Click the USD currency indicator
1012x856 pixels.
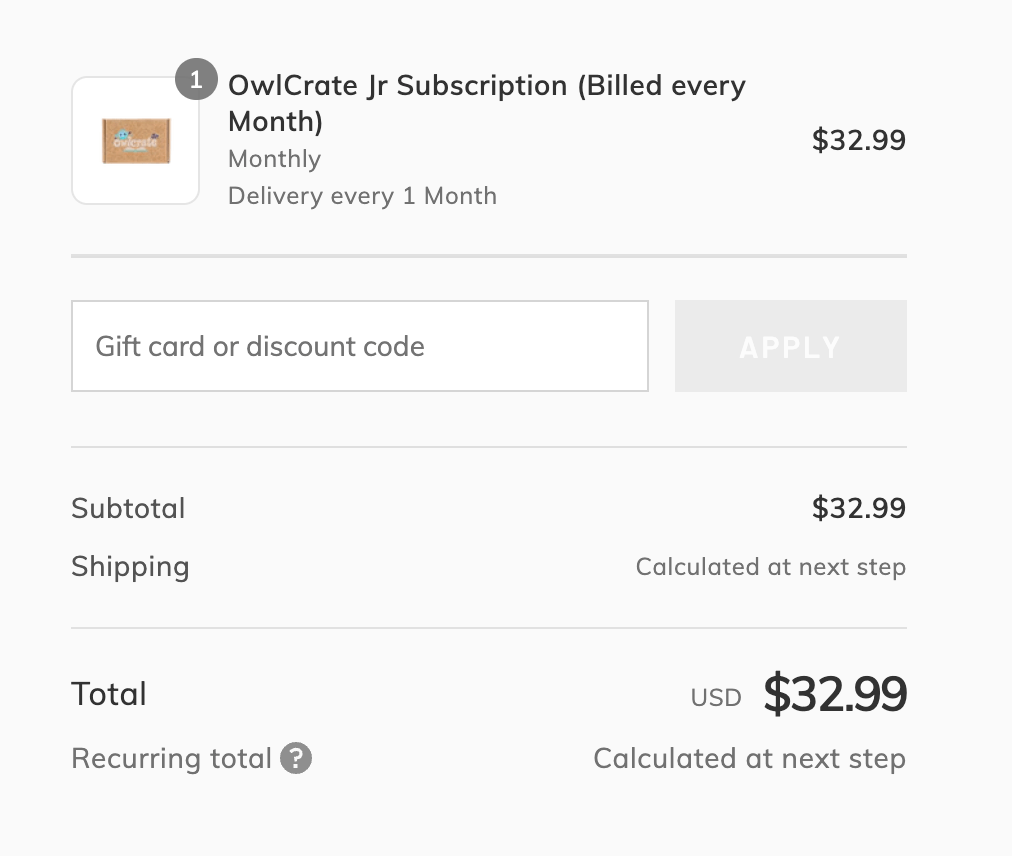(x=716, y=698)
